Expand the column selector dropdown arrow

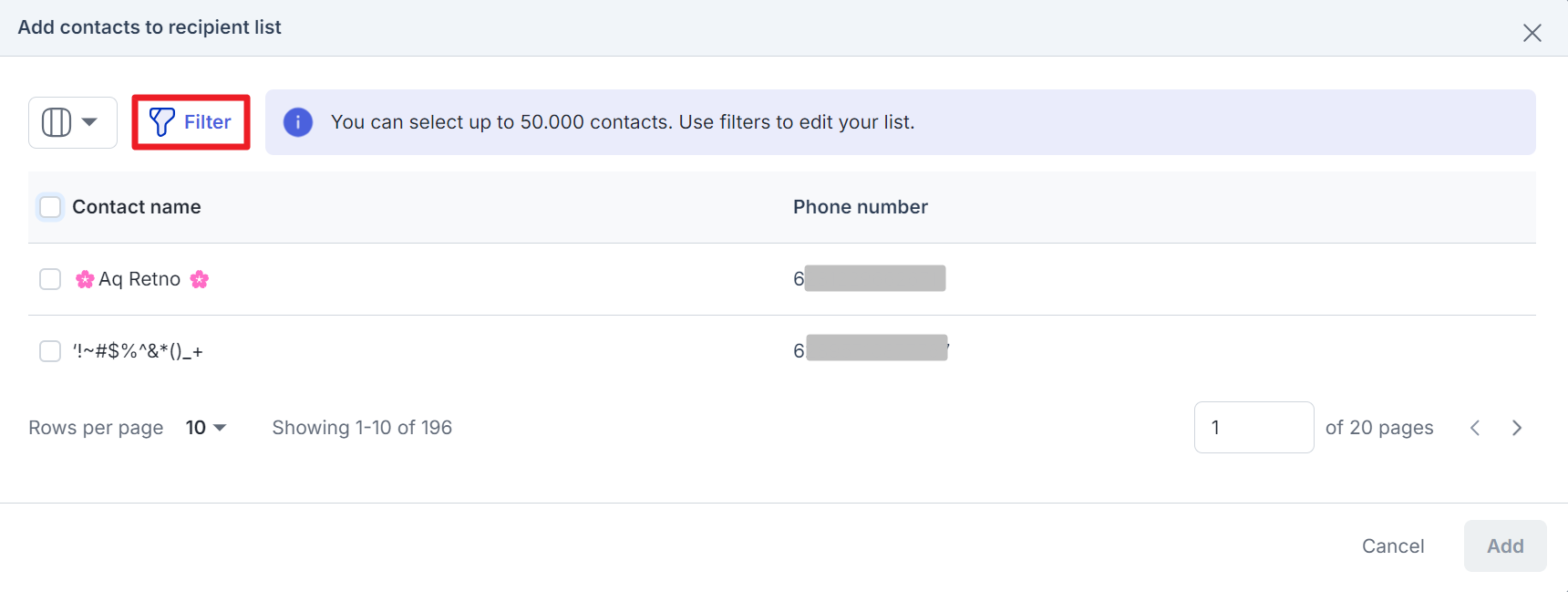(89, 122)
